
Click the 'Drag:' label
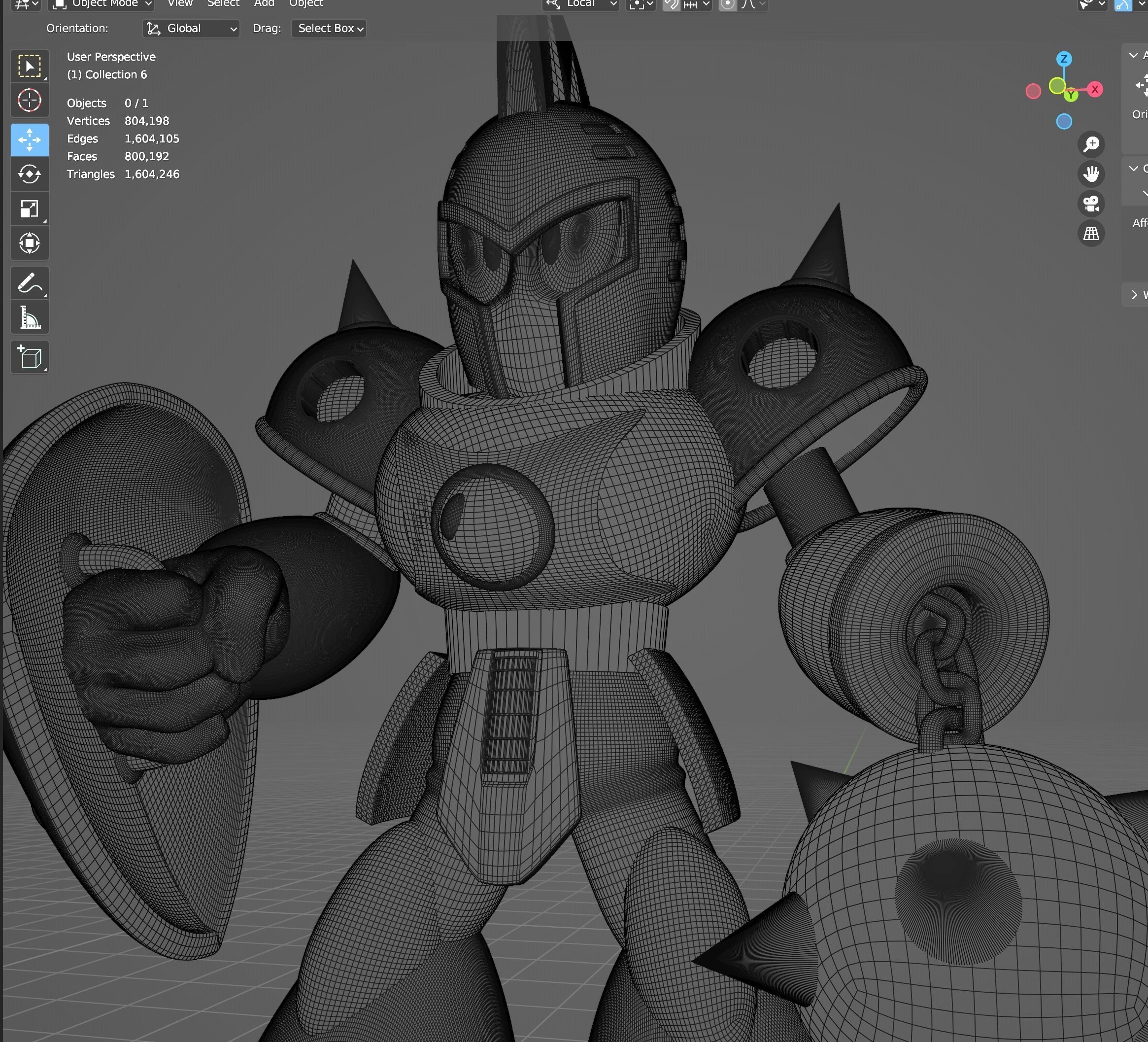(267, 29)
